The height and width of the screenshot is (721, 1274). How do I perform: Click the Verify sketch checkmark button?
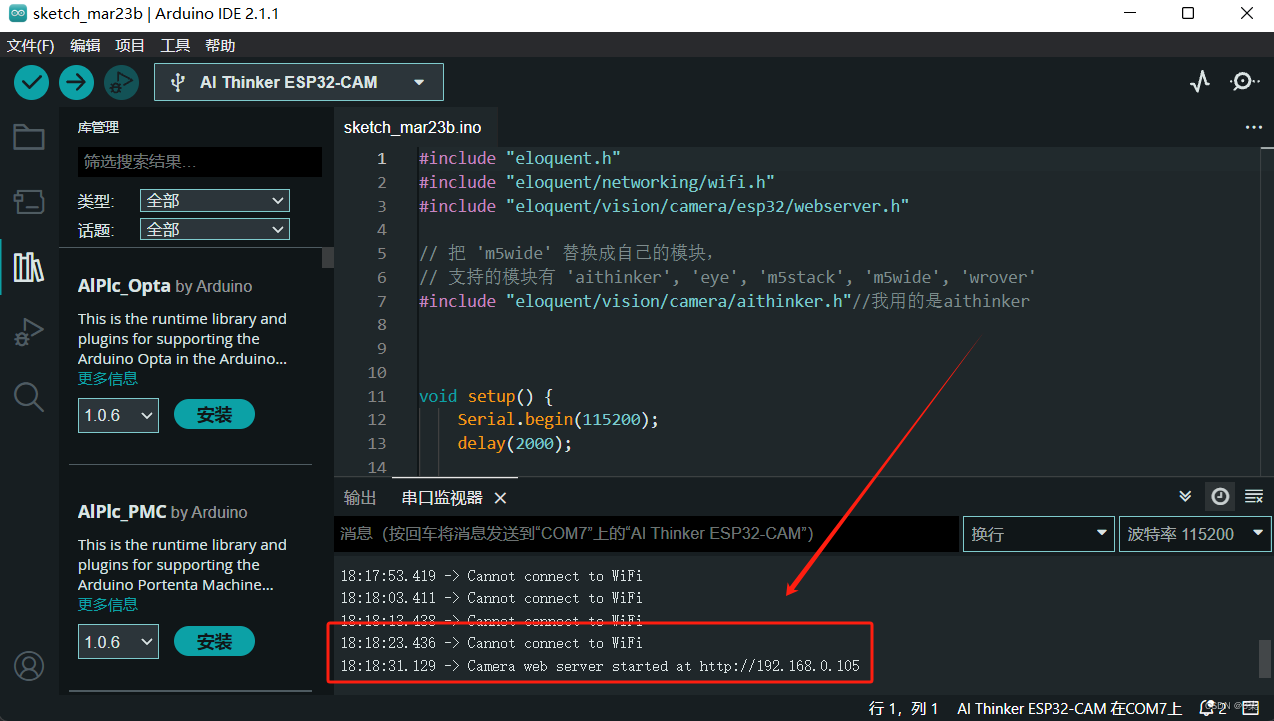click(32, 82)
